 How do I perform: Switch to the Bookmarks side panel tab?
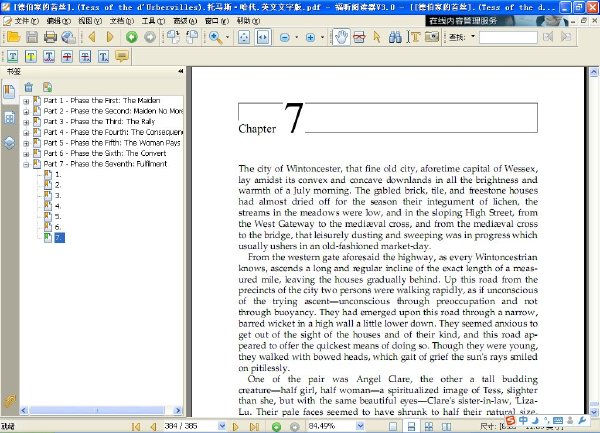[9, 91]
